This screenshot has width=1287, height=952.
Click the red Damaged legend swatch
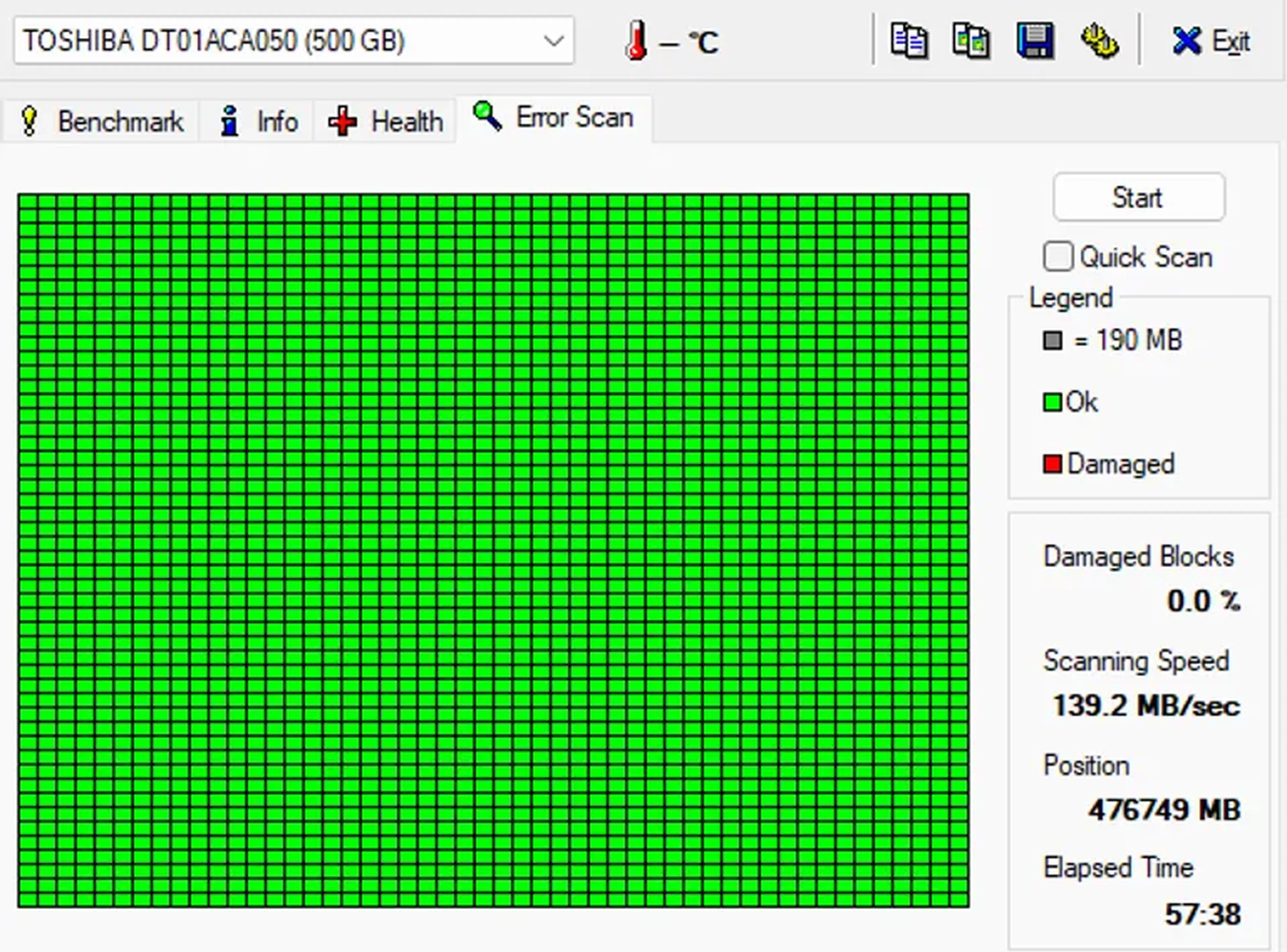click(x=1052, y=464)
